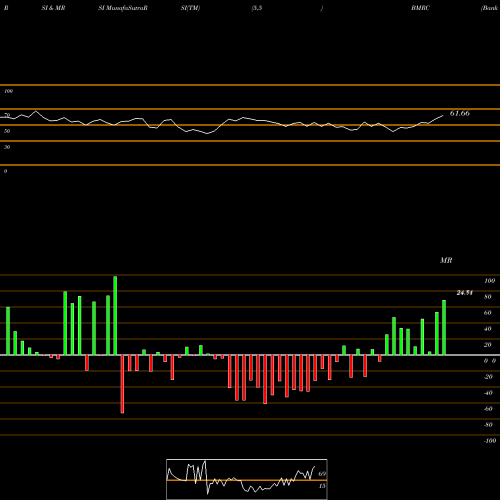Click the 40 axis label in MR panel
Image resolution: width=500 pixels, height=500 pixels.
tap(488, 329)
